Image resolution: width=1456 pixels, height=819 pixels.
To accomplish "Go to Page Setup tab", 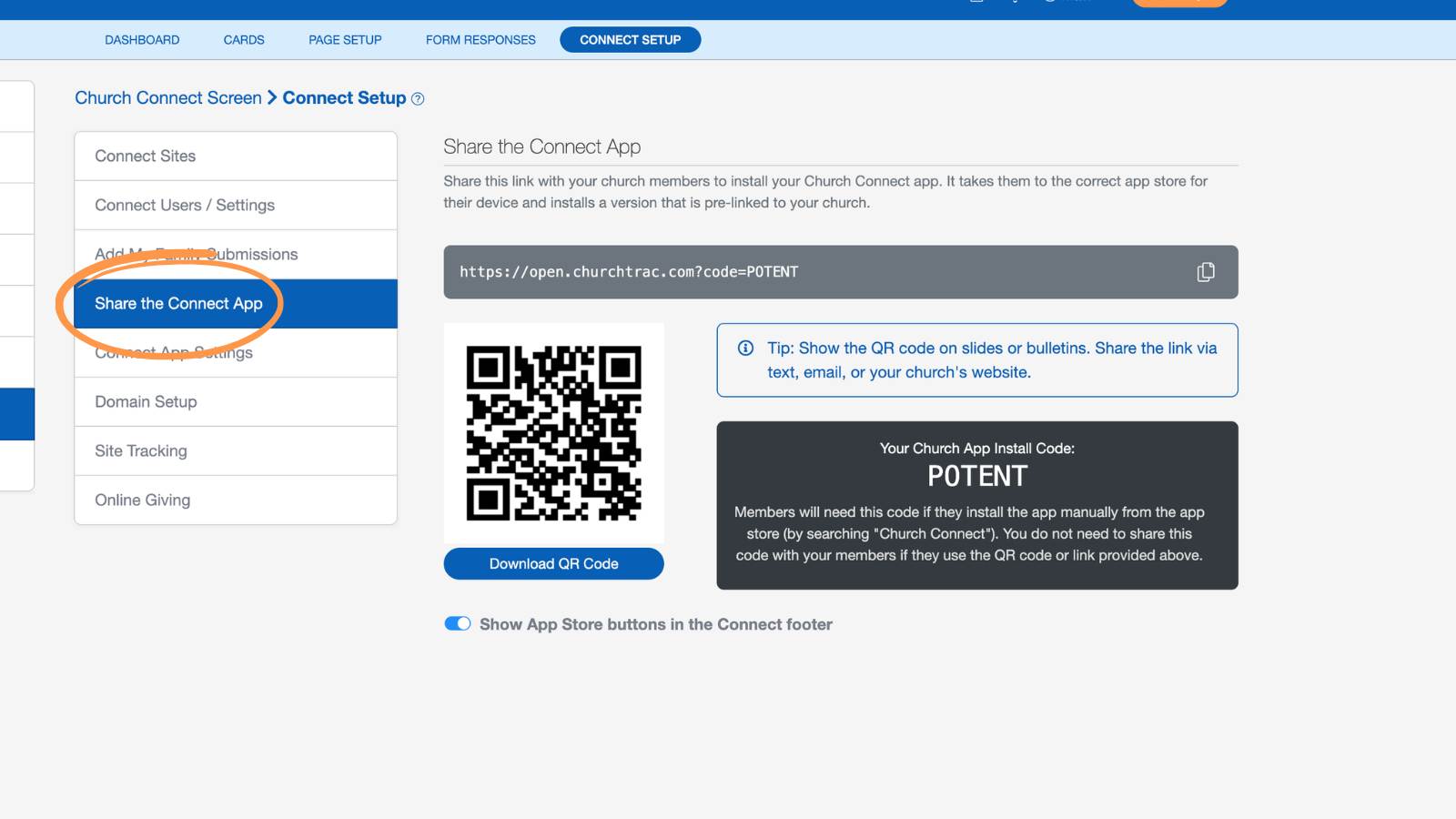I will [x=345, y=40].
